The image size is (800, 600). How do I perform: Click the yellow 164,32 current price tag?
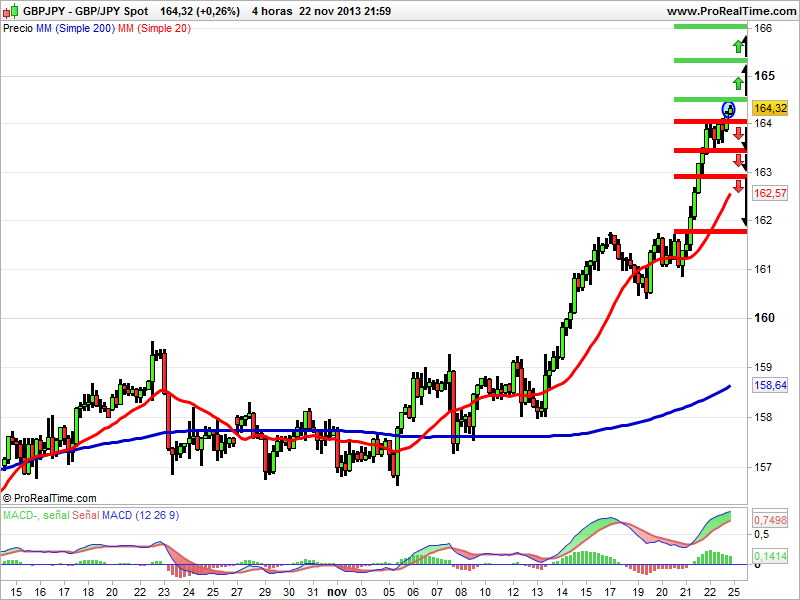(x=770, y=108)
